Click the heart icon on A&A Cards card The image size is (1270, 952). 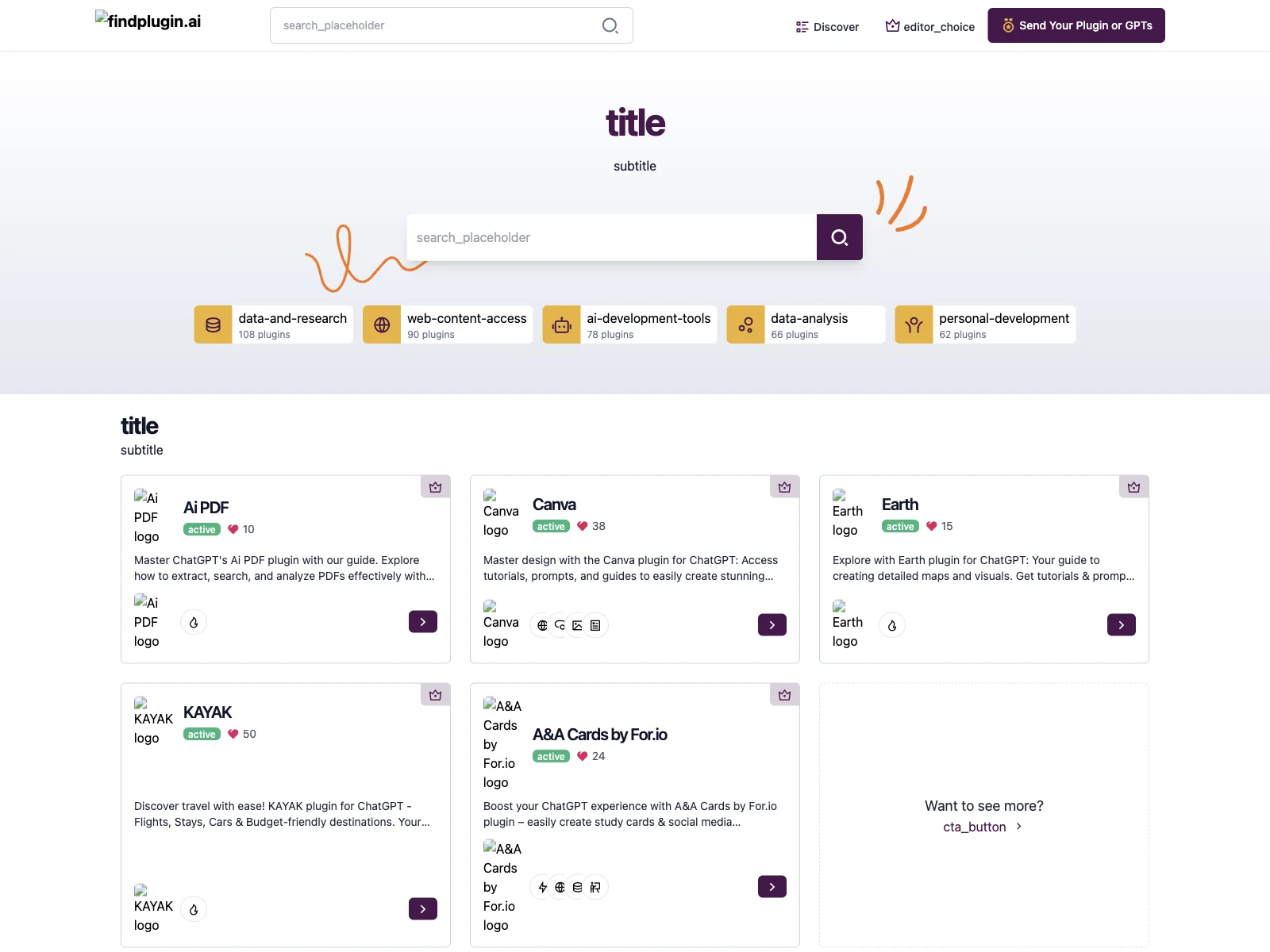[583, 756]
